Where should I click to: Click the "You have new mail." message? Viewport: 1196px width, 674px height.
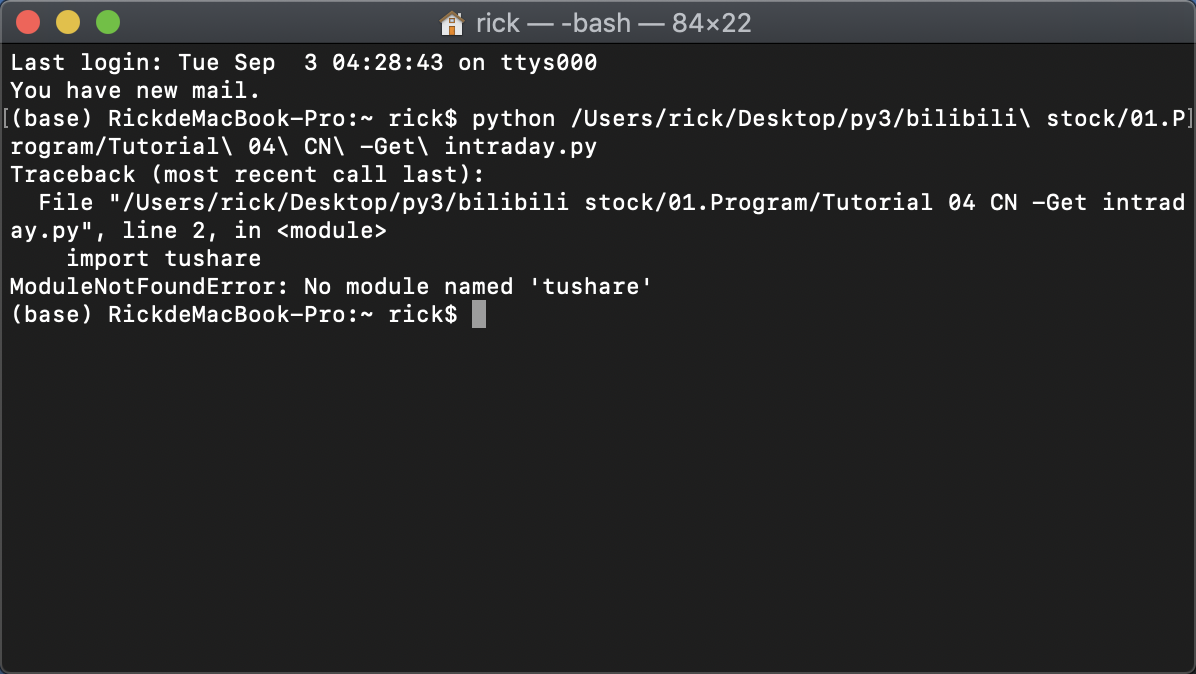(x=135, y=91)
